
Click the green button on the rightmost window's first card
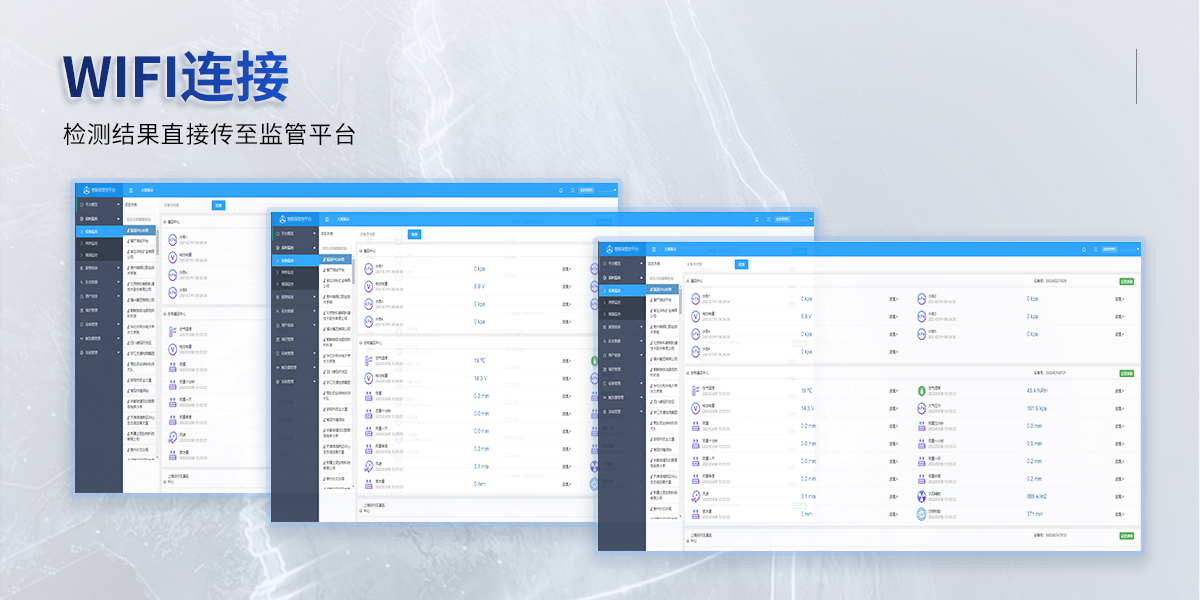coord(1126,281)
